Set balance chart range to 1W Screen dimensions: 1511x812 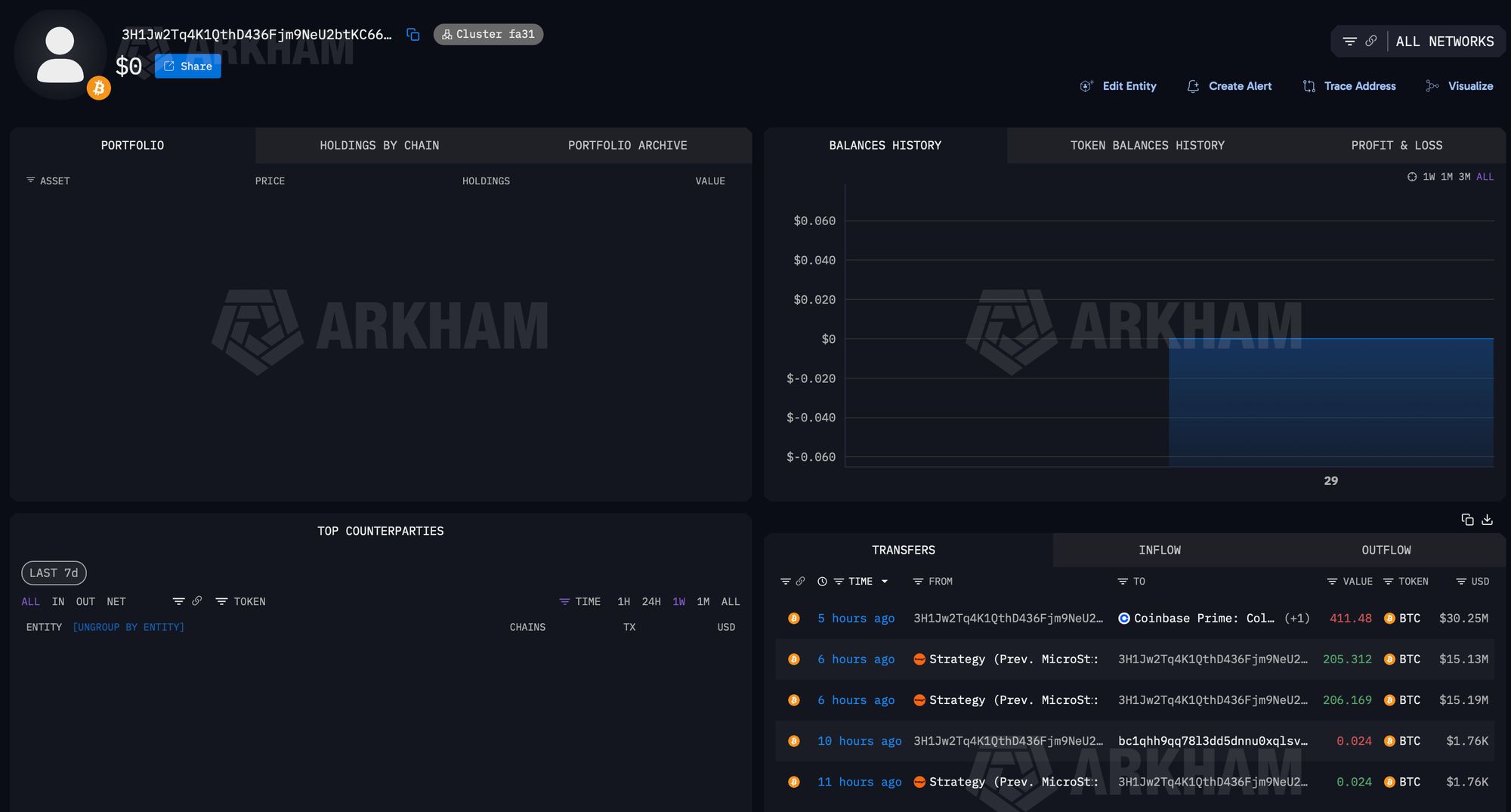point(1429,177)
